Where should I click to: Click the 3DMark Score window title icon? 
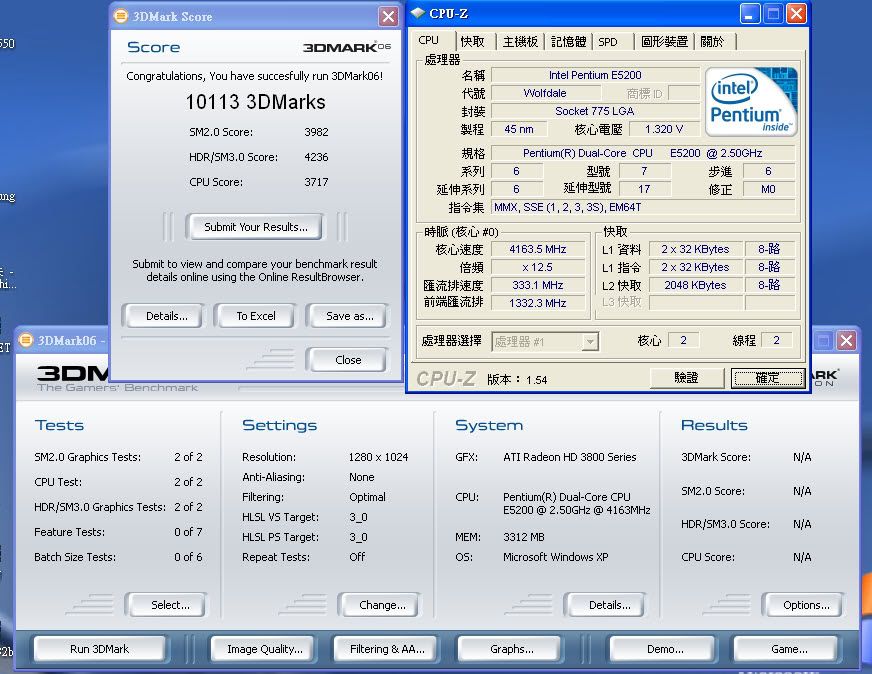[121, 16]
